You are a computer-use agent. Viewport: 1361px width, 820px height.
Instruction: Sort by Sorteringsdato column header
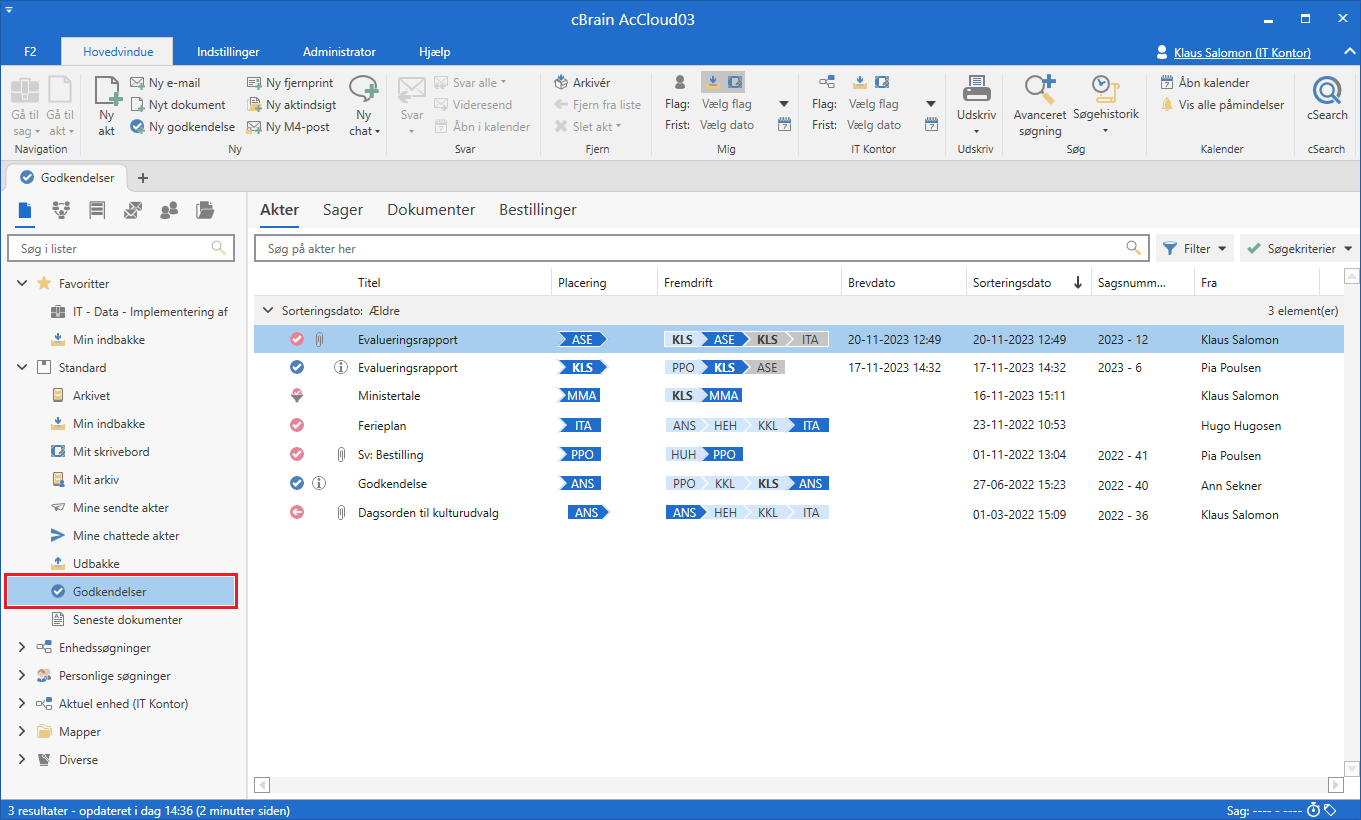coord(1012,283)
